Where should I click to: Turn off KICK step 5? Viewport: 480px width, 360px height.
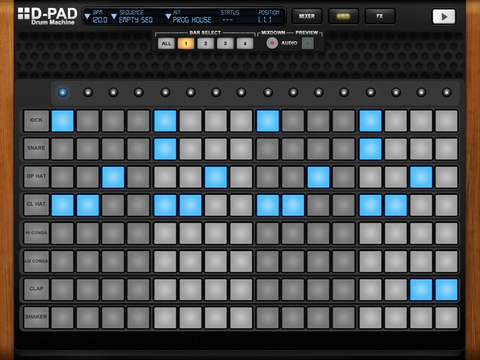tap(165, 121)
